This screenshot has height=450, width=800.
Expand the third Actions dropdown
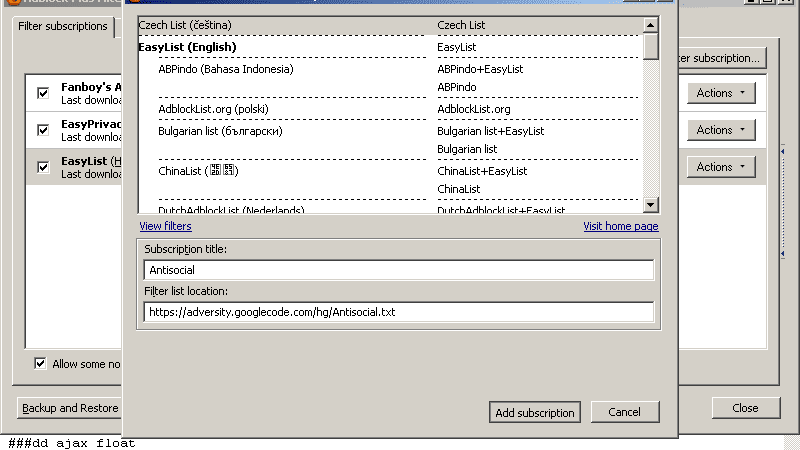(720, 167)
